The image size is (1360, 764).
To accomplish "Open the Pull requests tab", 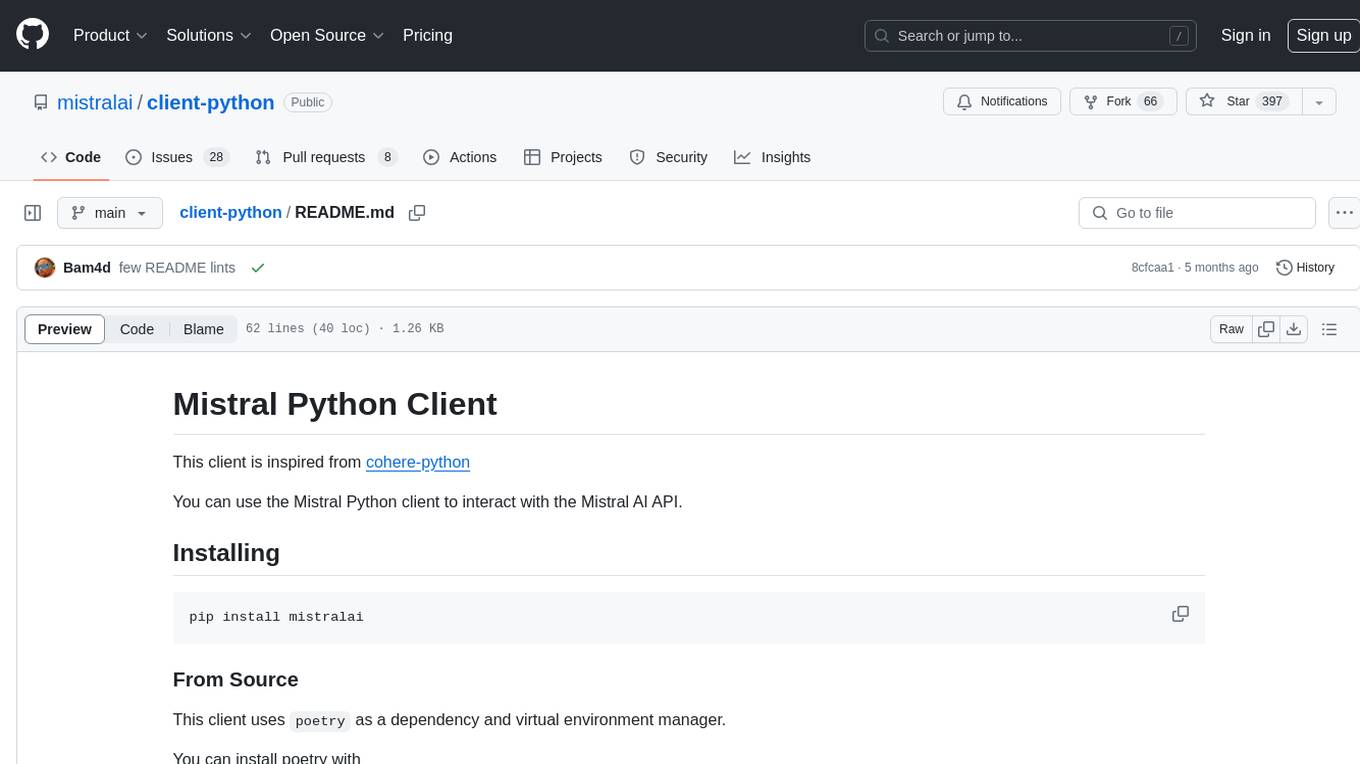I will coord(326,157).
